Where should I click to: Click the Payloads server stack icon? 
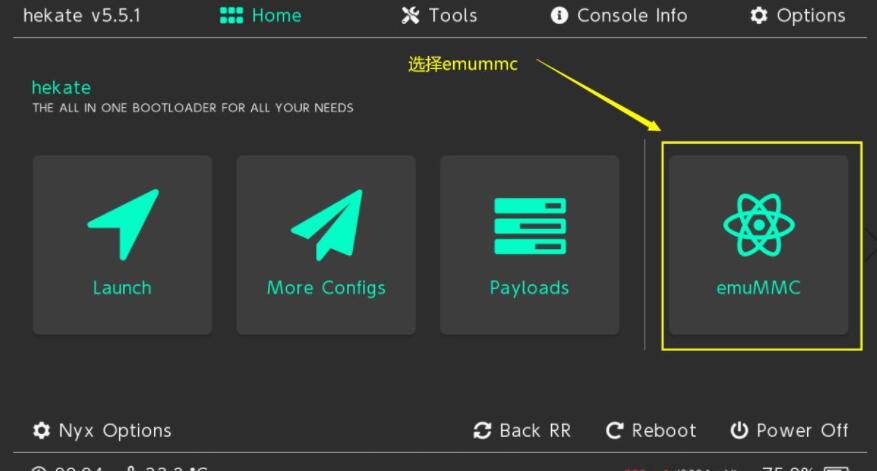click(x=530, y=225)
